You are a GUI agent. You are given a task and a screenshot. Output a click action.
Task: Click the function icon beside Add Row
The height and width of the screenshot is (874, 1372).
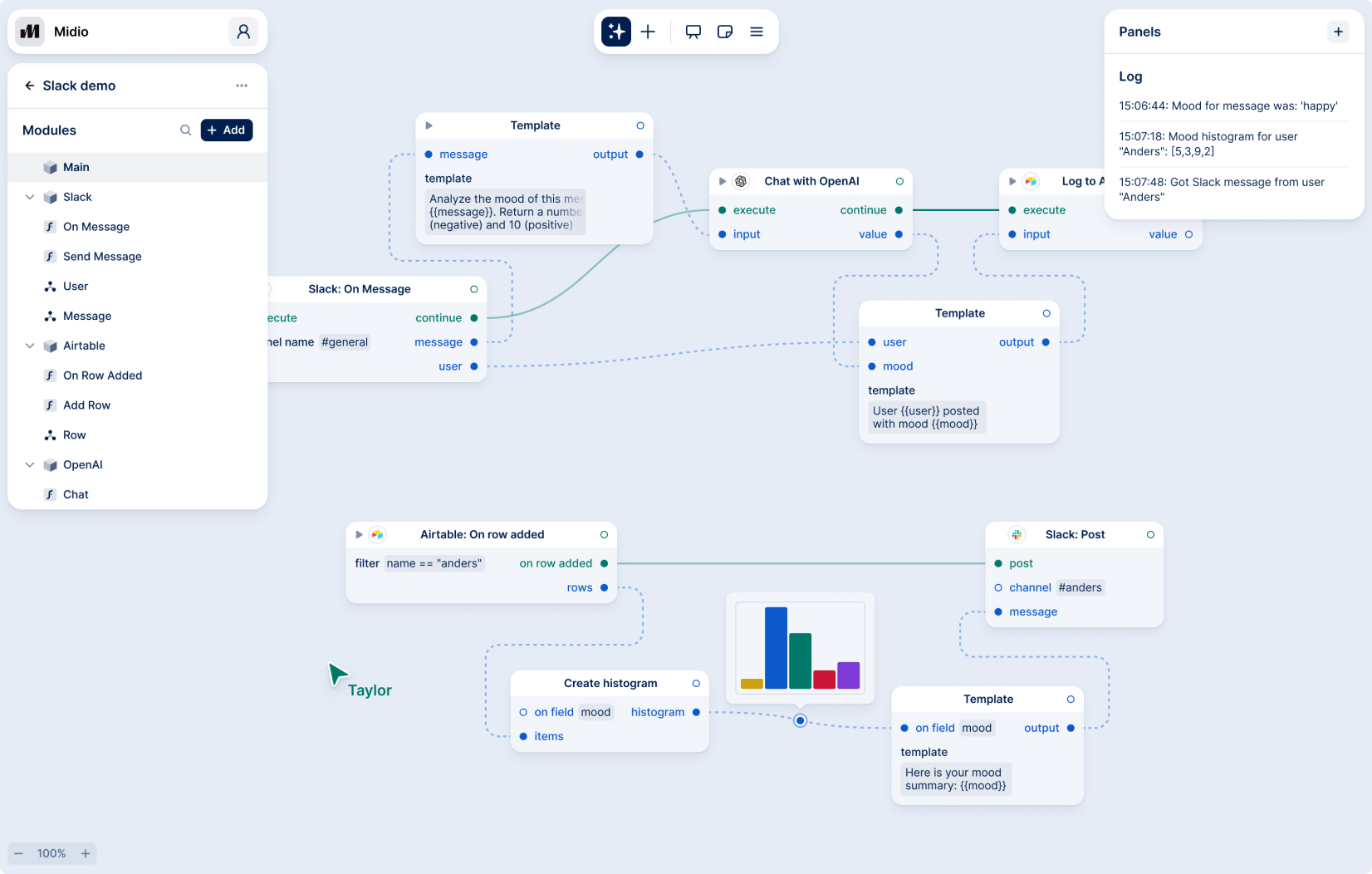click(x=50, y=405)
